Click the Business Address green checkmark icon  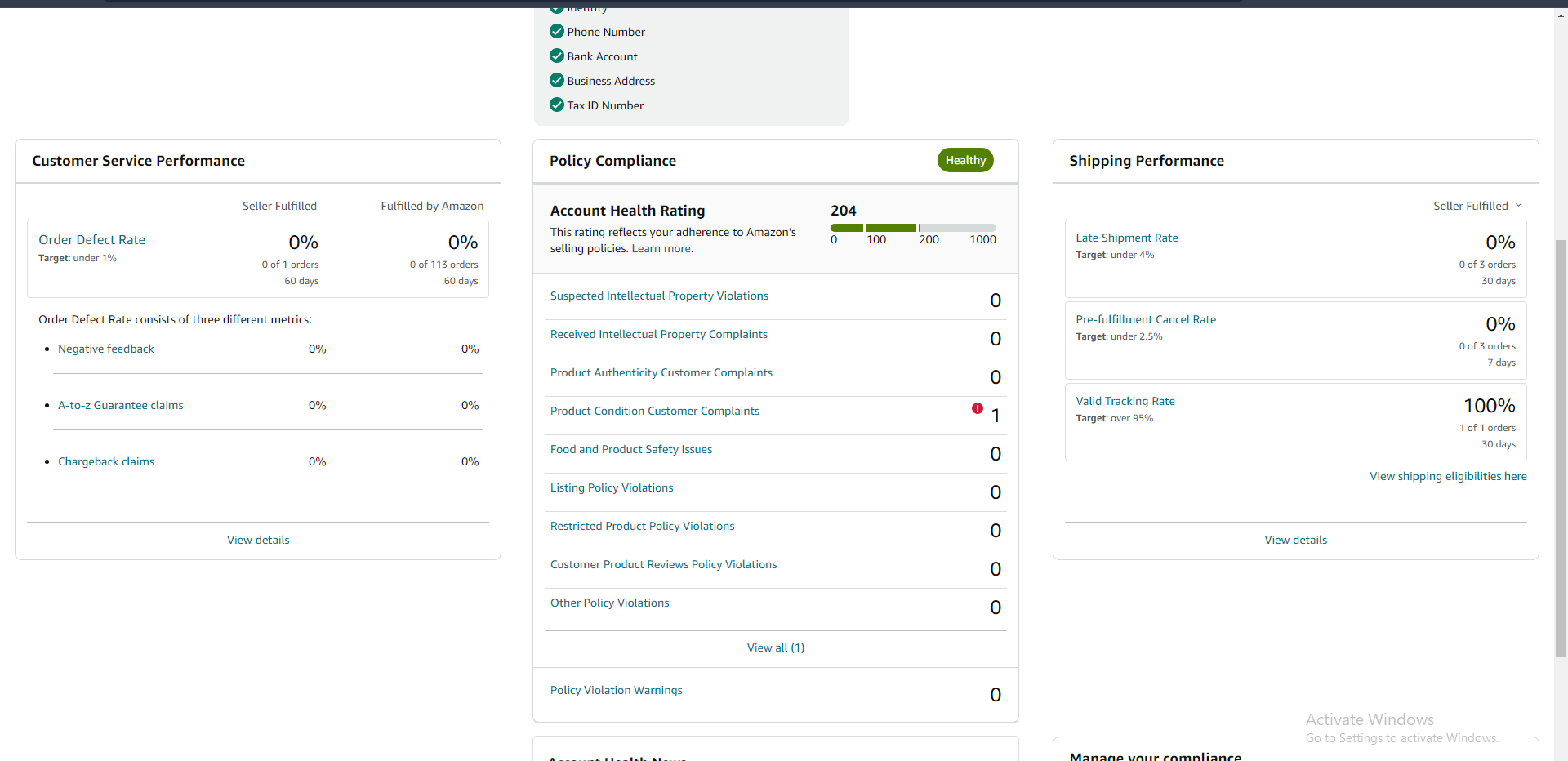click(557, 80)
